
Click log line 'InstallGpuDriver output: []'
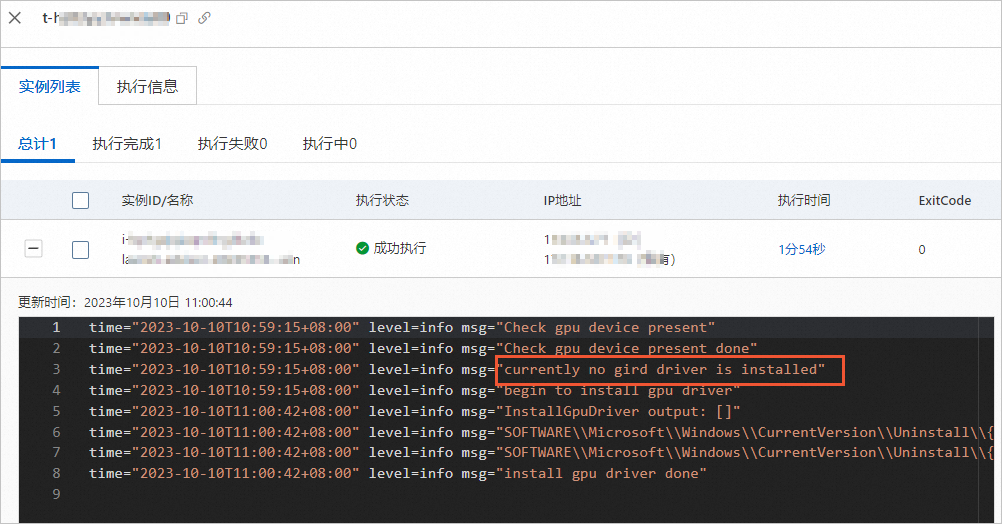(414, 412)
